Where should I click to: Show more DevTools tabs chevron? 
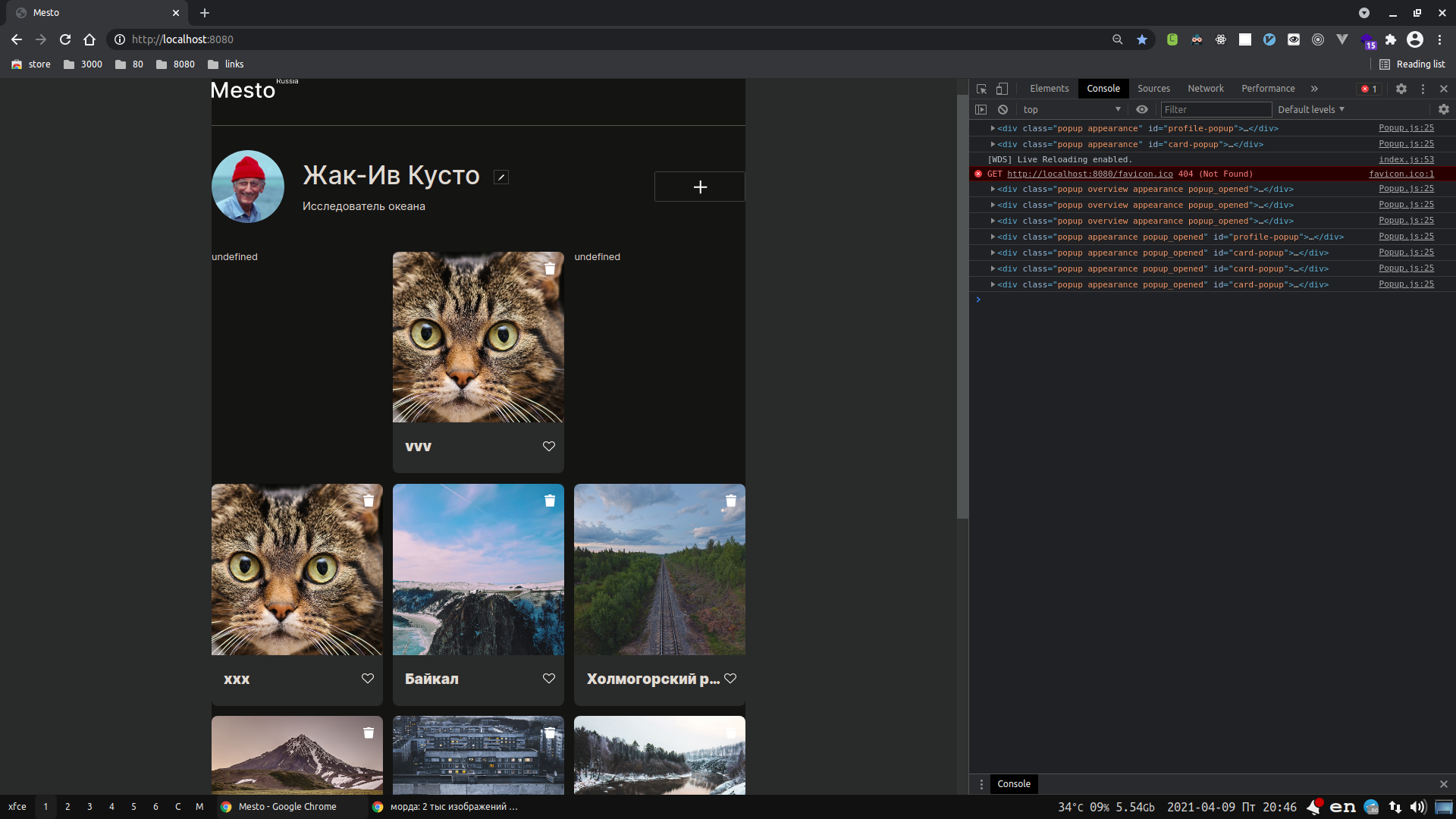[x=1314, y=89]
